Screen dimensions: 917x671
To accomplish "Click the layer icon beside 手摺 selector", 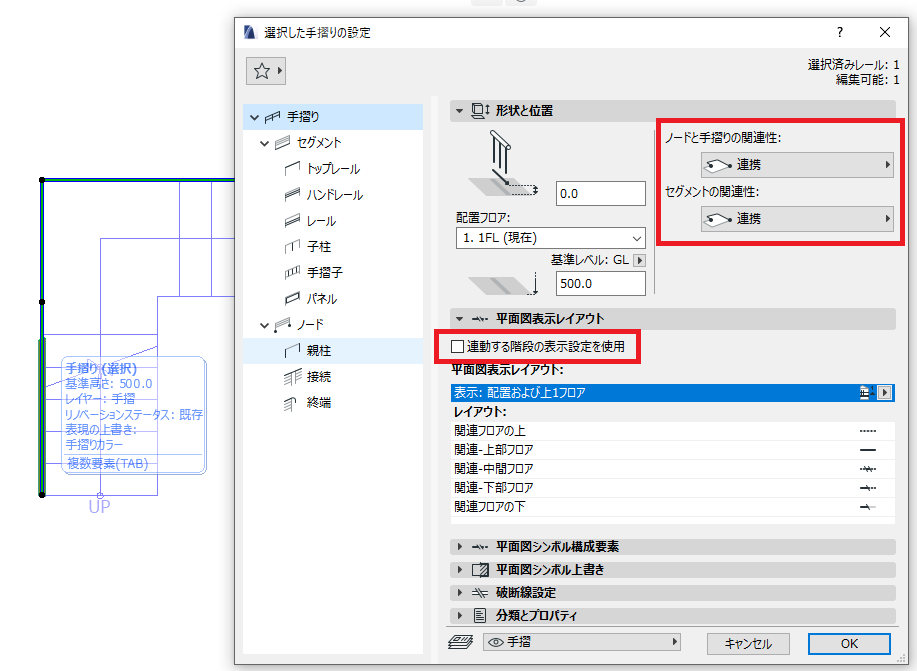I will 460,642.
